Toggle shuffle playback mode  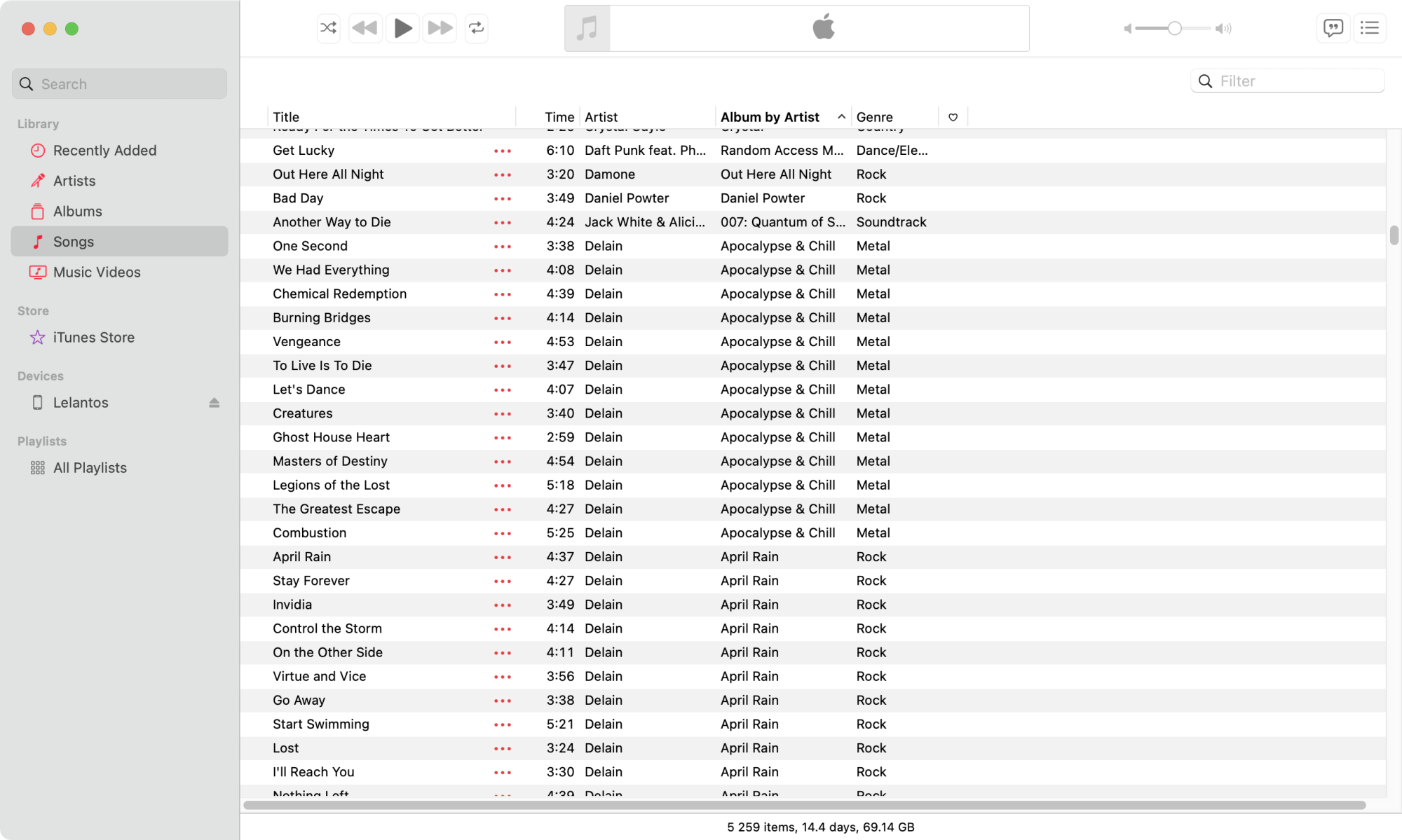coord(328,28)
